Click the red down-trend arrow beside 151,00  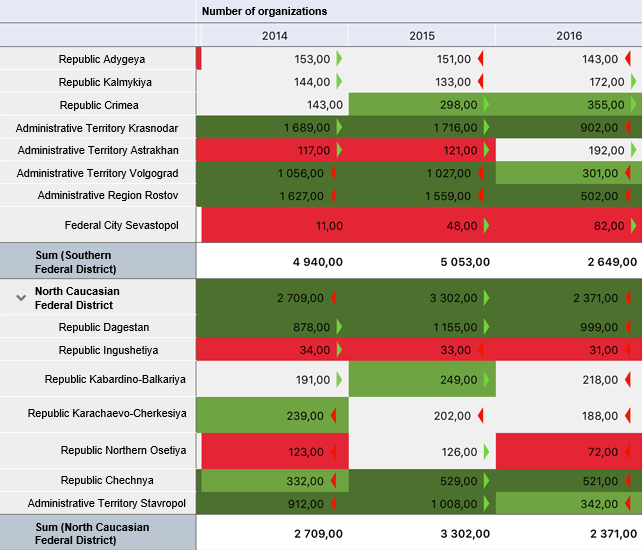tap(481, 59)
